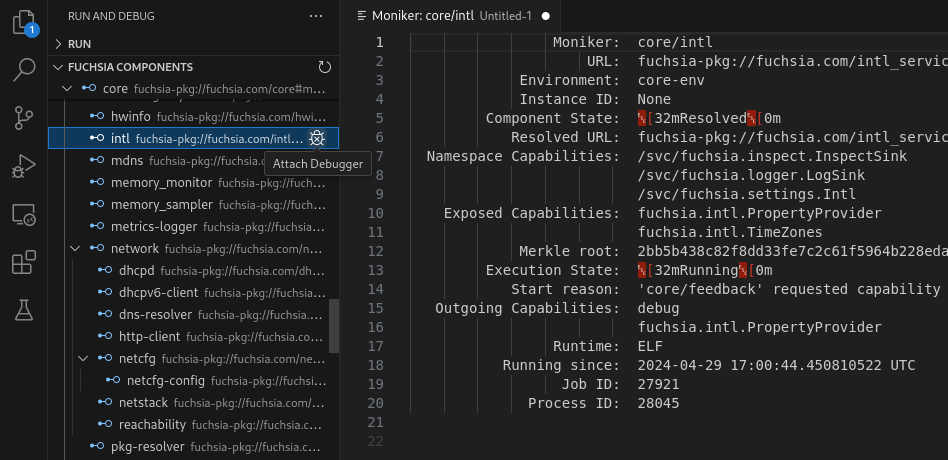Select the memory_sampler component

[193, 205]
